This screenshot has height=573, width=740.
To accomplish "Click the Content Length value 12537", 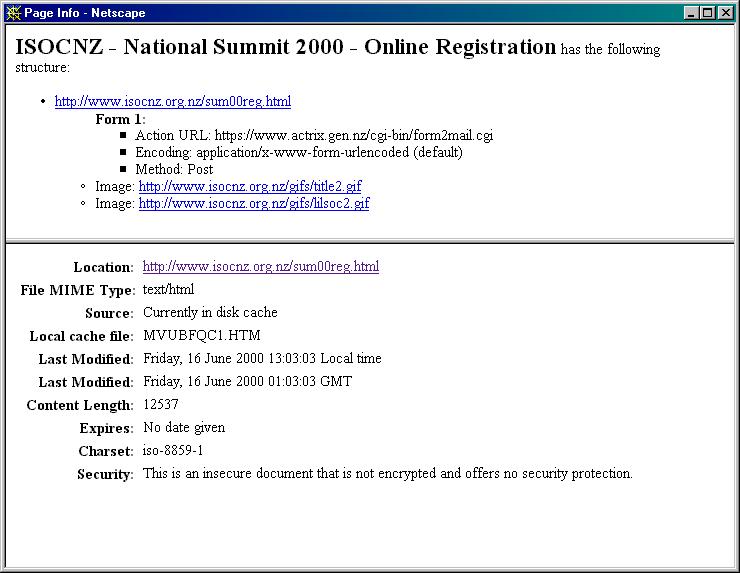I will coord(161,404).
